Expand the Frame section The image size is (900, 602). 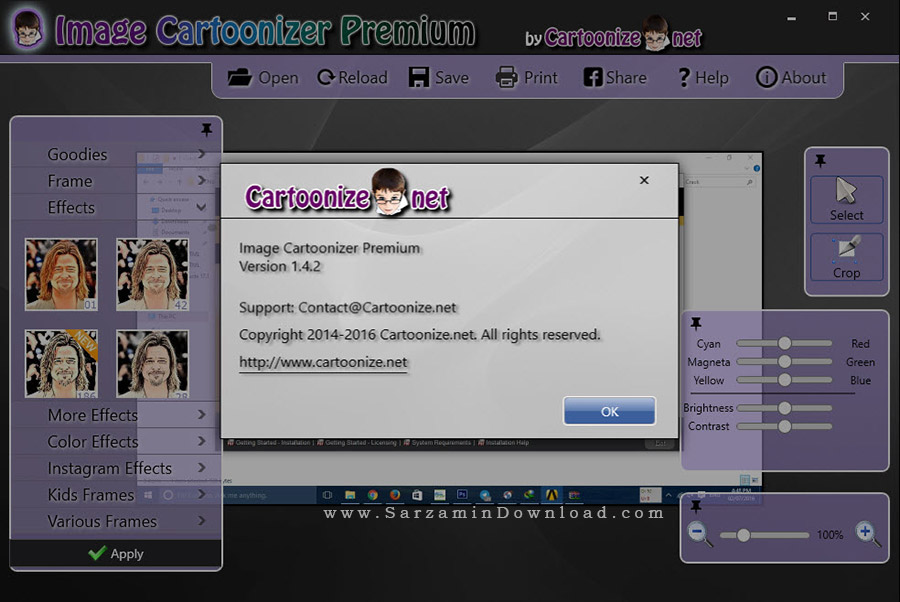point(115,181)
